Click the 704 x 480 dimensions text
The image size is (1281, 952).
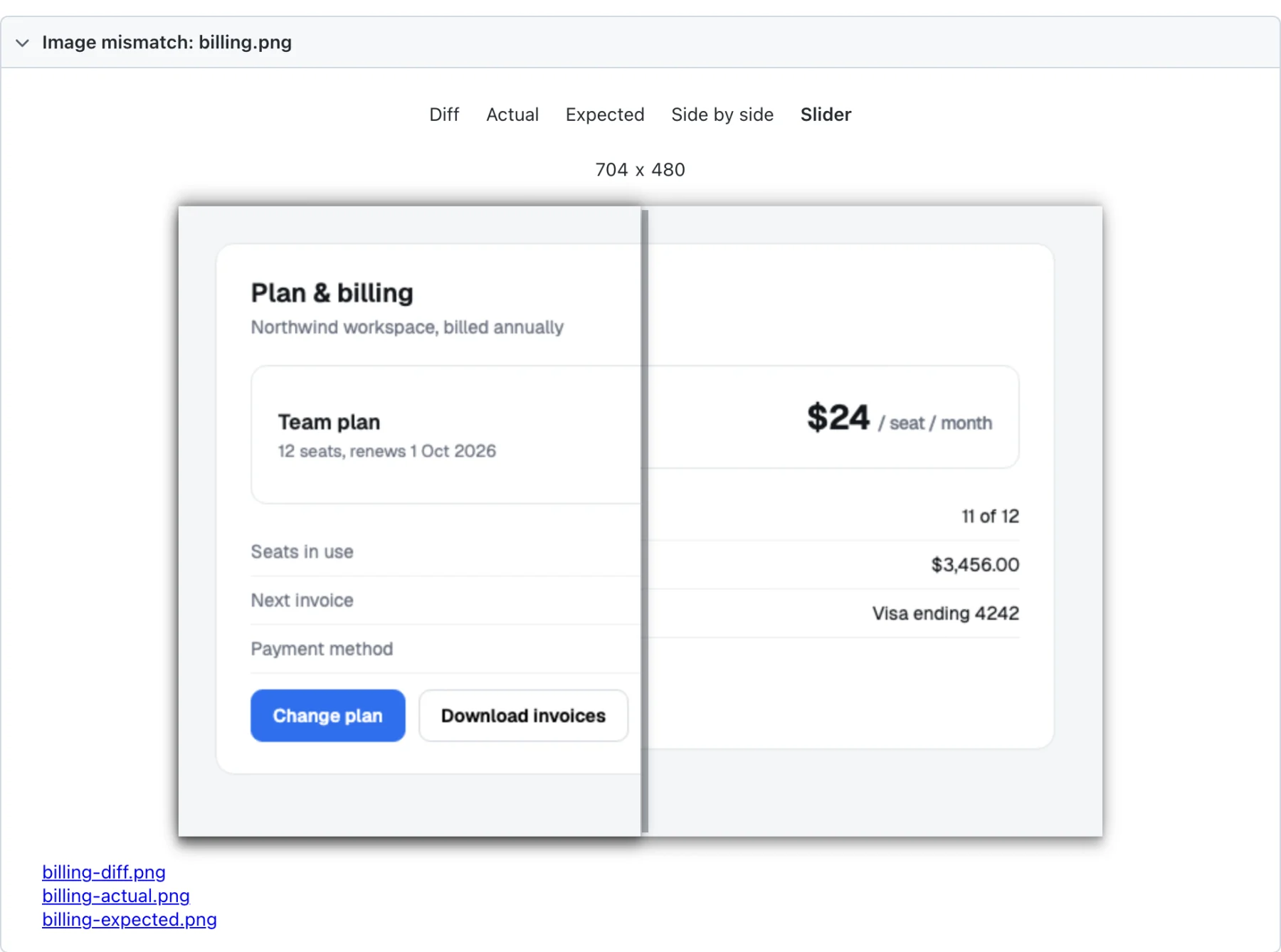click(640, 169)
